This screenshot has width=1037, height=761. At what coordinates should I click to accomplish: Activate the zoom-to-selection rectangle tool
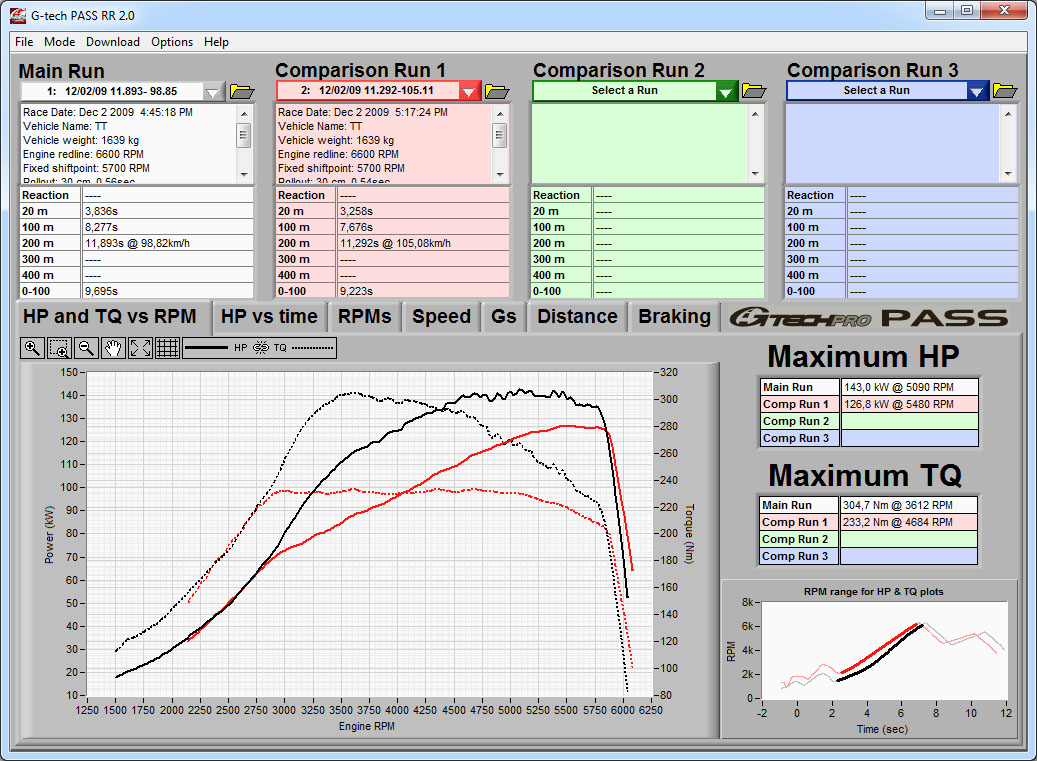click(59, 348)
